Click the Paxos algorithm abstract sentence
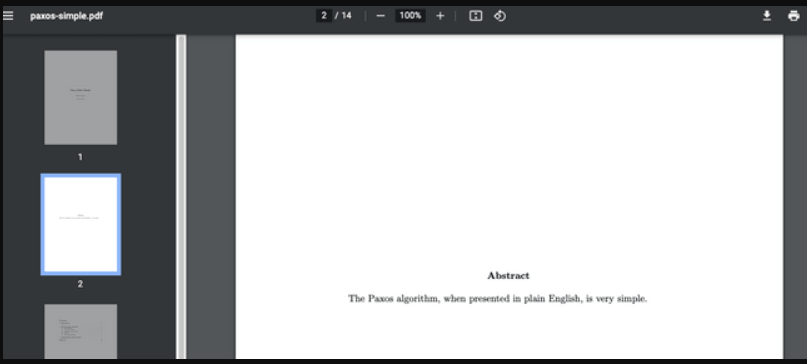 point(497,299)
